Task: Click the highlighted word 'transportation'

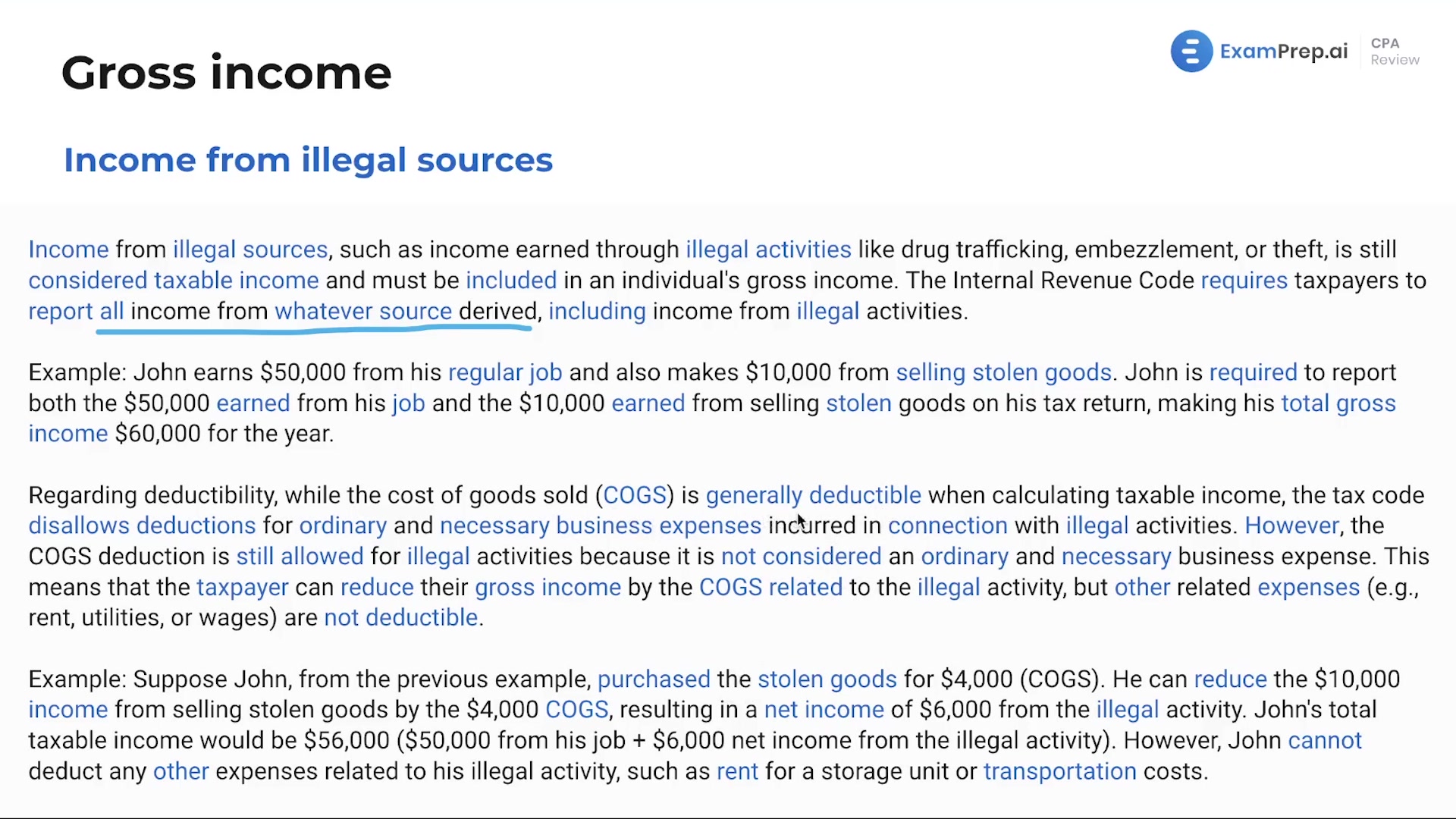Action: point(1060,771)
